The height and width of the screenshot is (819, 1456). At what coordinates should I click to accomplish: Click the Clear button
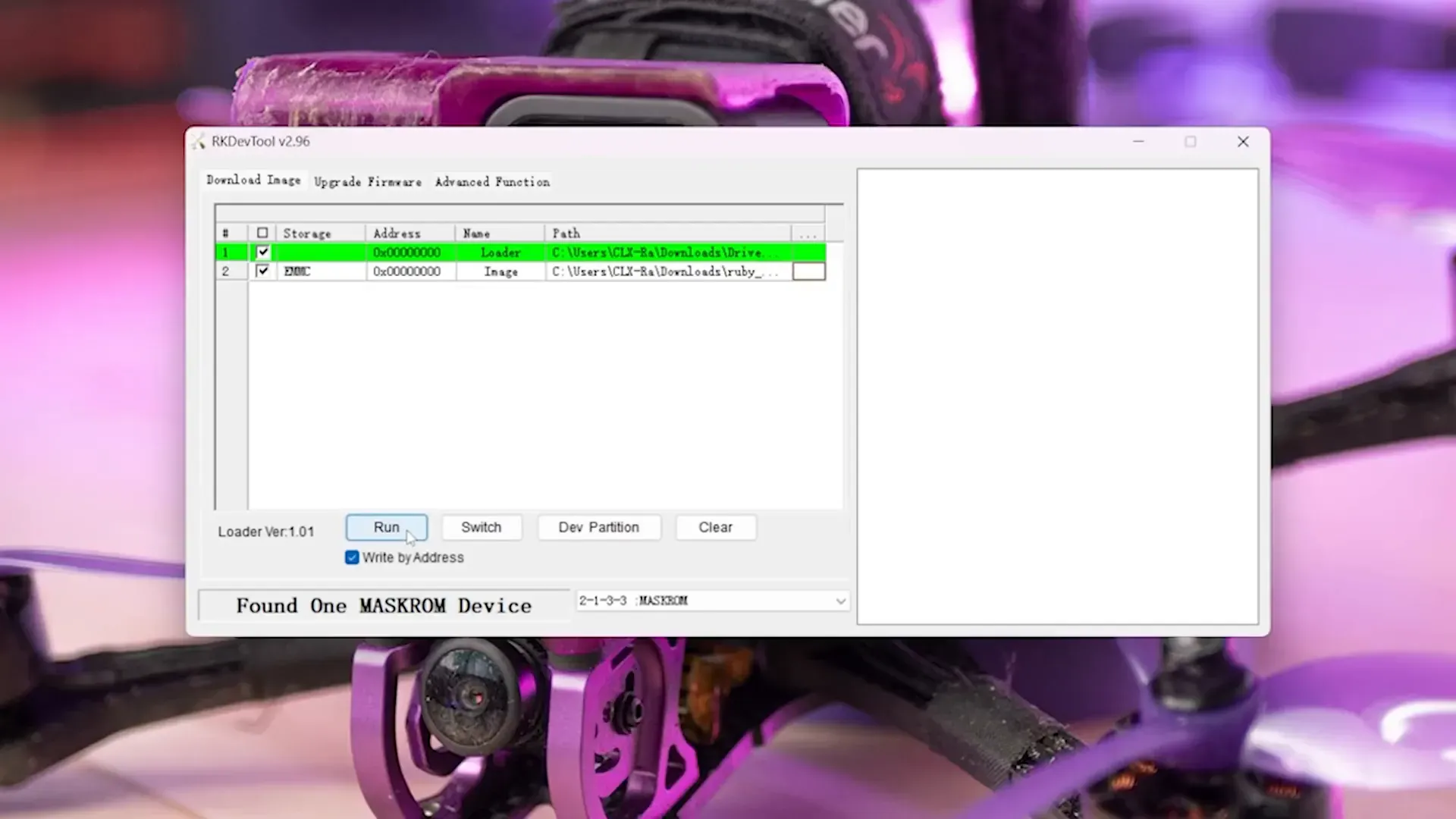(x=715, y=527)
